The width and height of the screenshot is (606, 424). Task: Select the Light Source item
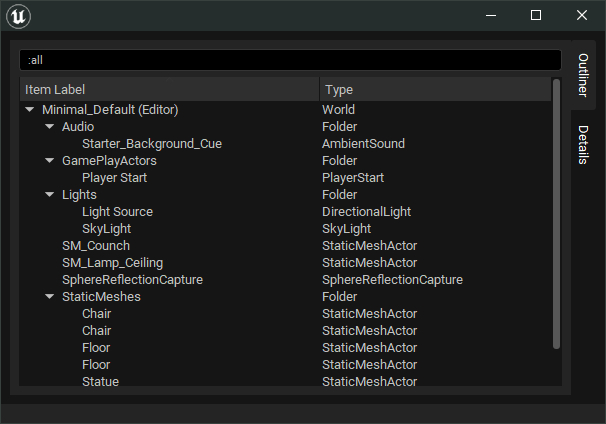pyautogui.click(x=118, y=212)
